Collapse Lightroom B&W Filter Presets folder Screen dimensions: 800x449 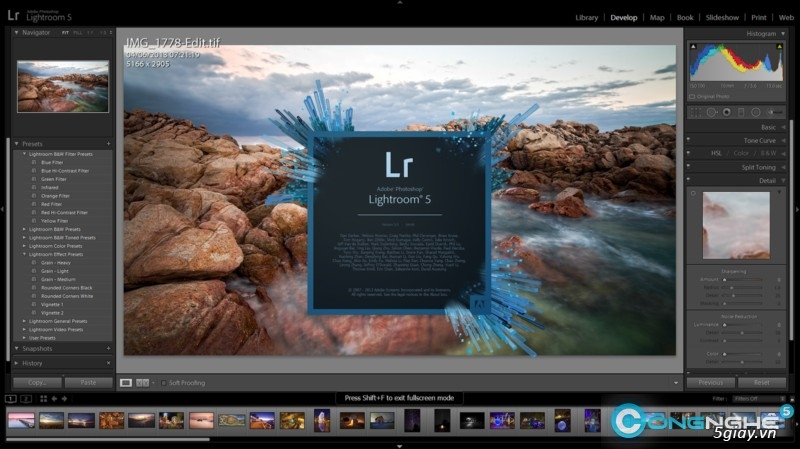click(x=24, y=154)
